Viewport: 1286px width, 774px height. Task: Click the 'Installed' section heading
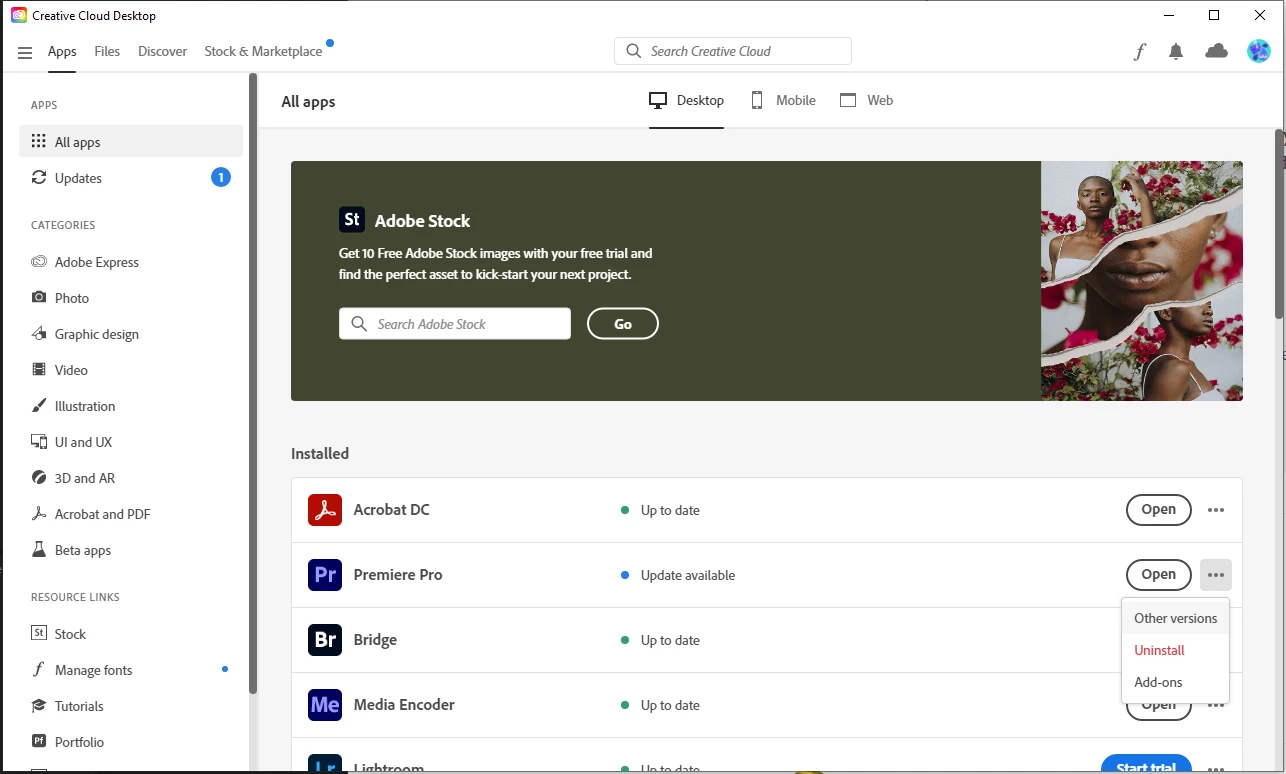pos(320,453)
